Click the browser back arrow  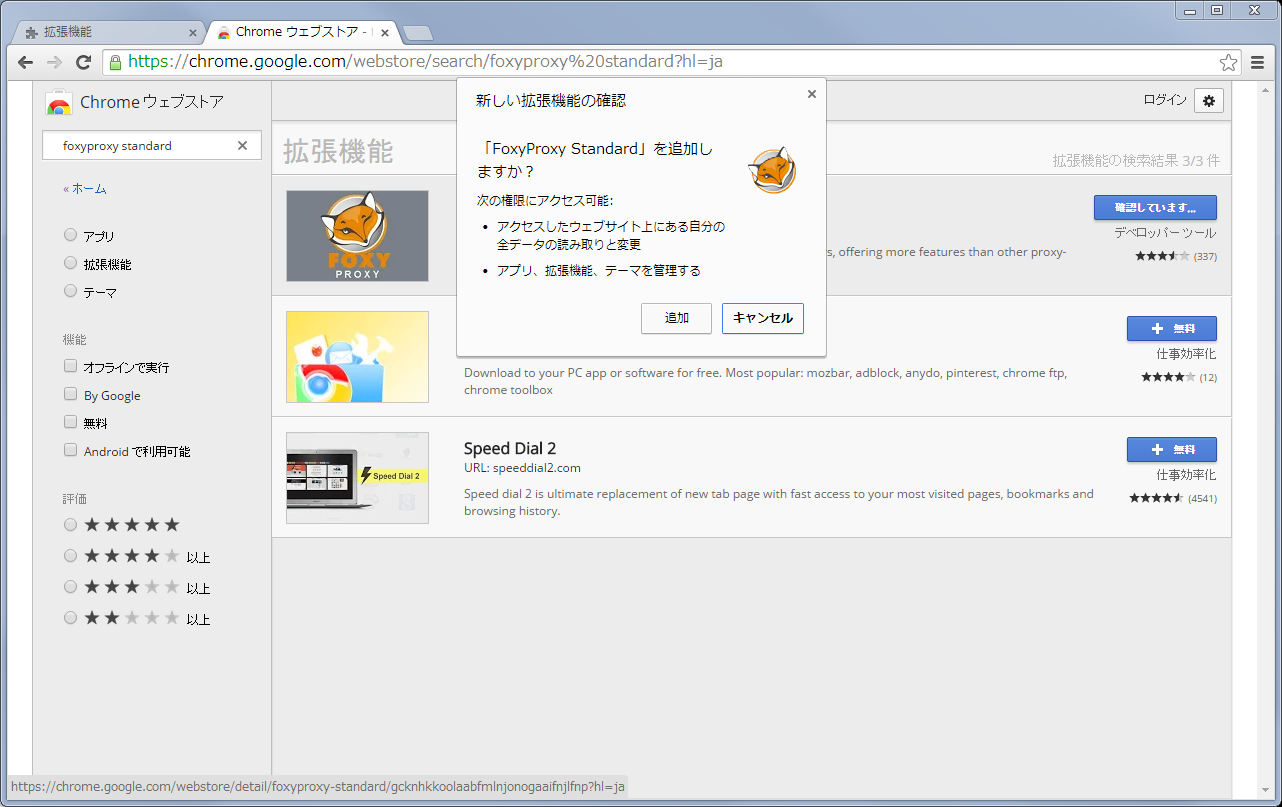coord(26,62)
